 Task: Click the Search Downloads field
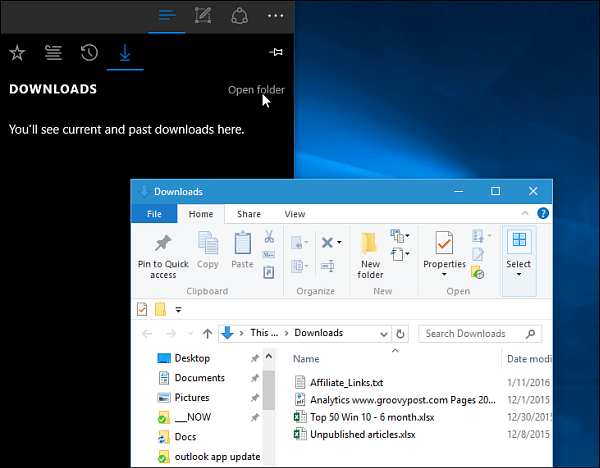click(x=480, y=334)
